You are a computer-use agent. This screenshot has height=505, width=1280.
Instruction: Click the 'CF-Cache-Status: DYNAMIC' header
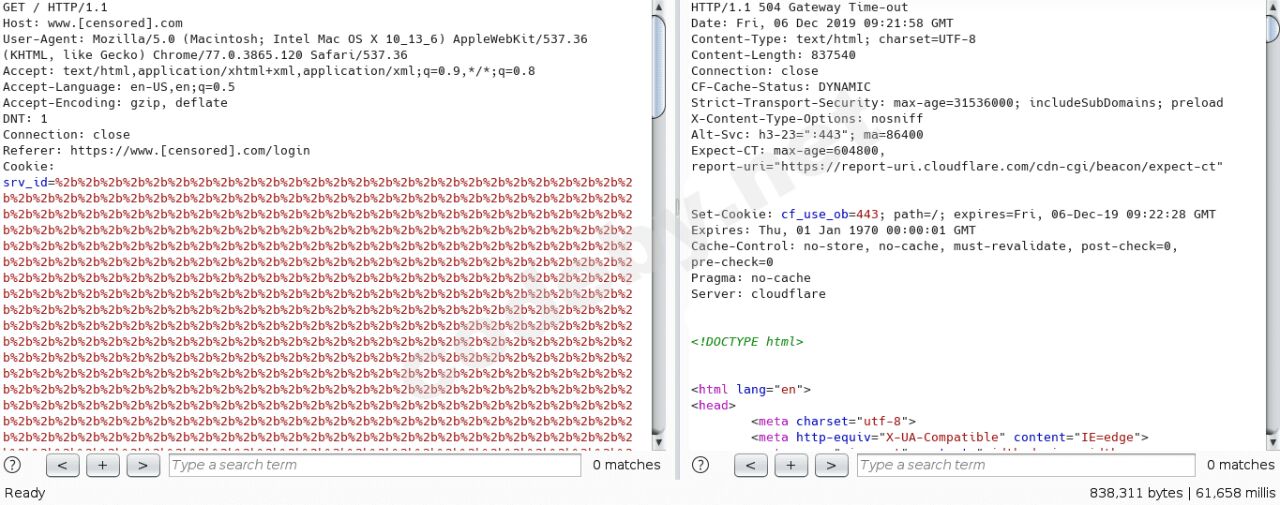(x=781, y=87)
